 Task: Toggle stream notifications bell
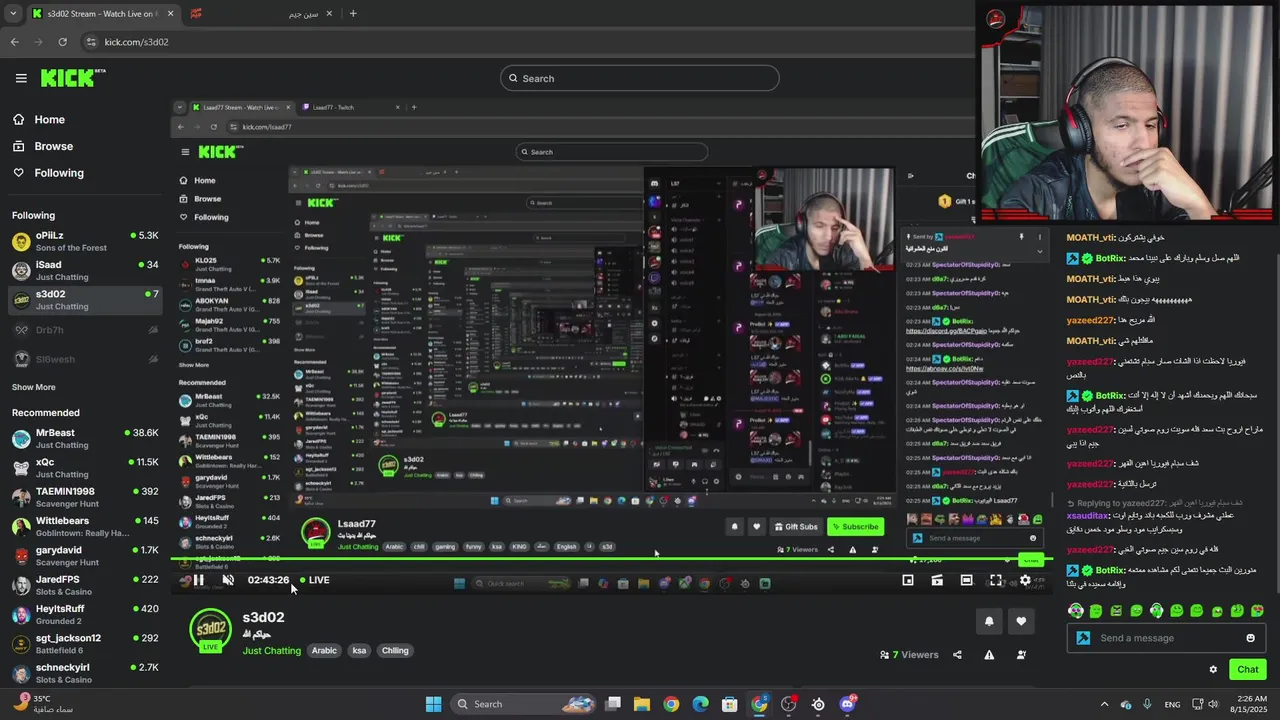tap(989, 621)
